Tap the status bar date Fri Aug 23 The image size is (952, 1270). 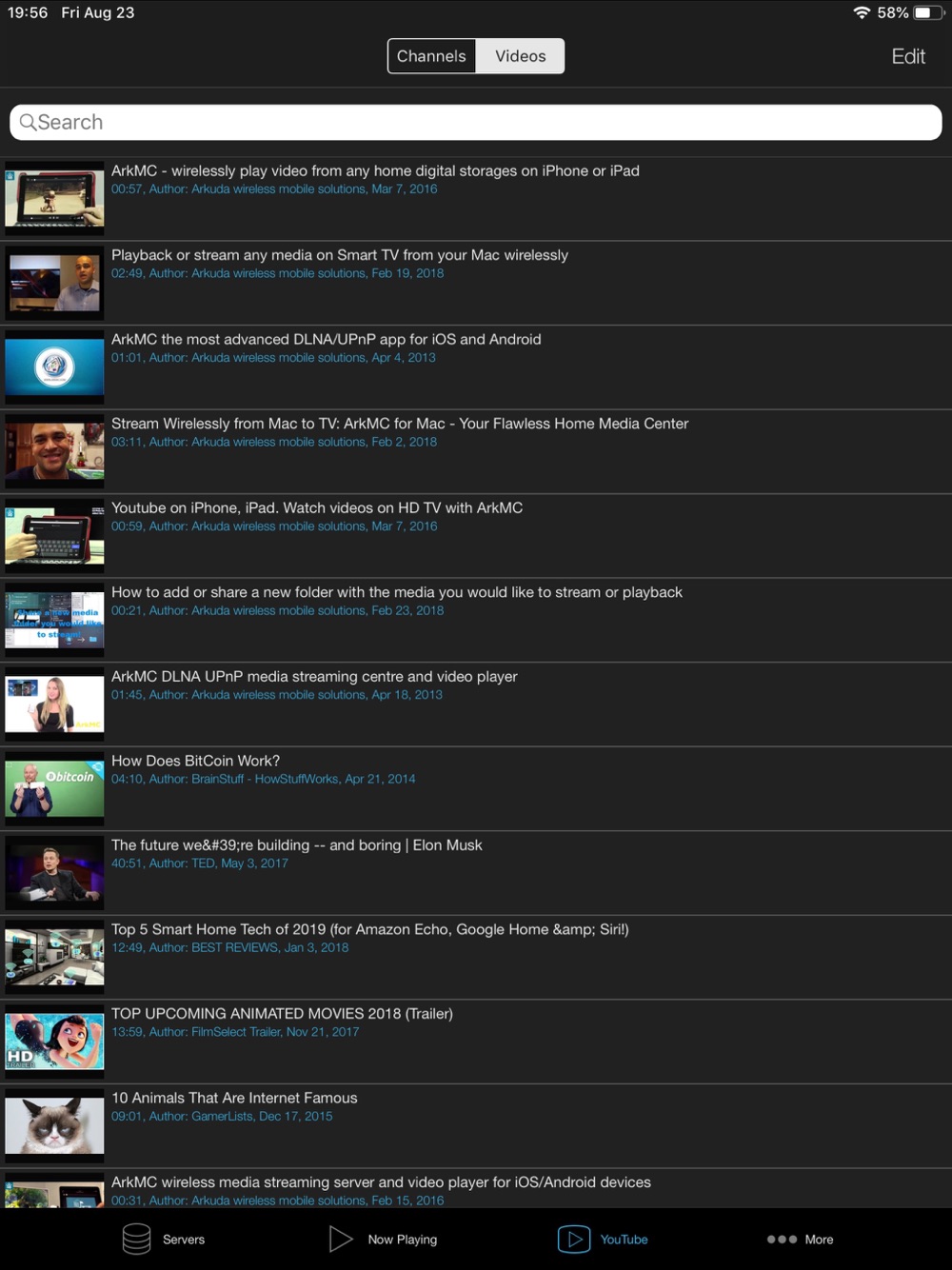click(x=98, y=12)
